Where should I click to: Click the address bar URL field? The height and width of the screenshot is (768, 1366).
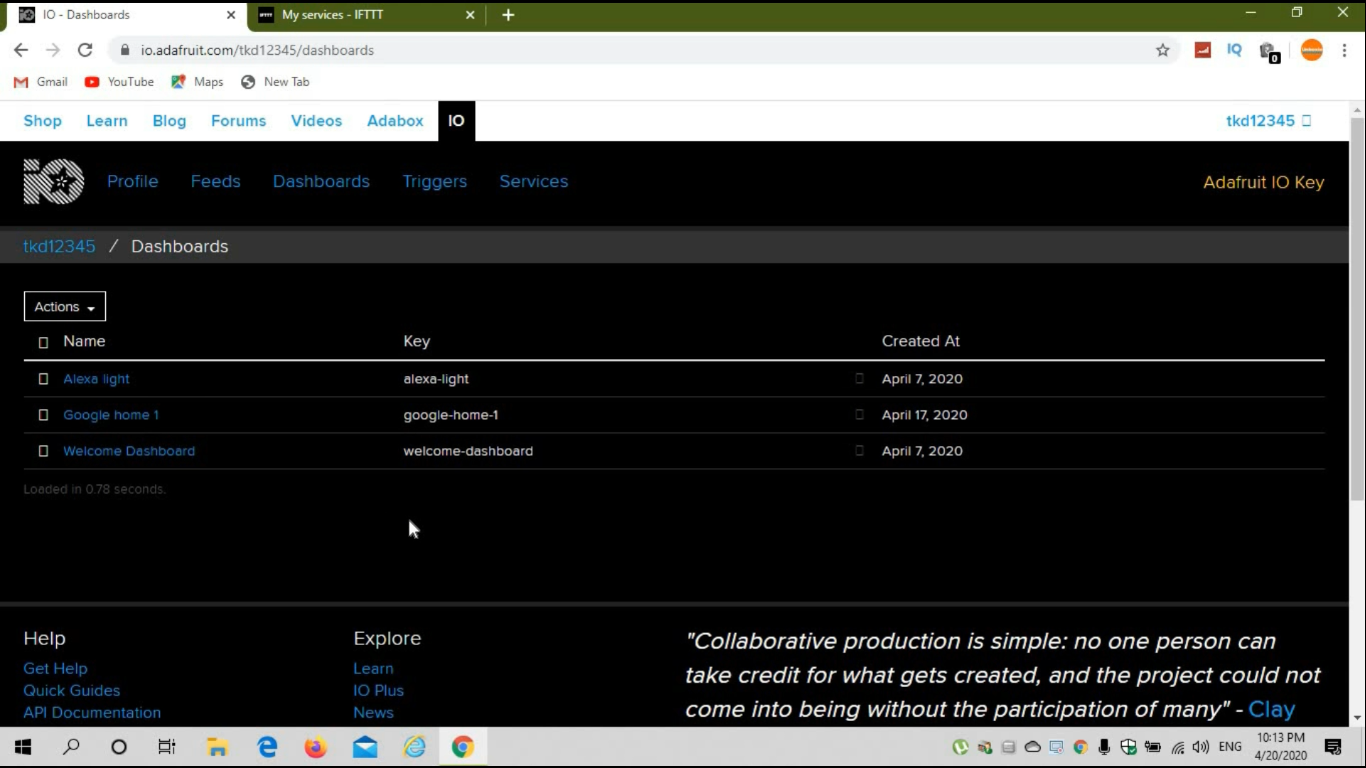(640, 50)
